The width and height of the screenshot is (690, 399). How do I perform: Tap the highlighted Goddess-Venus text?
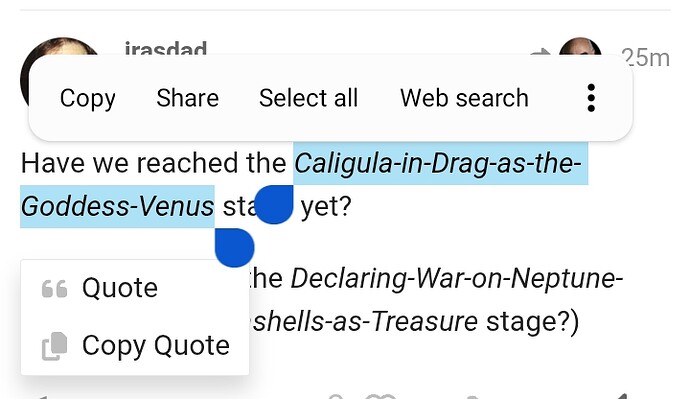click(117, 207)
